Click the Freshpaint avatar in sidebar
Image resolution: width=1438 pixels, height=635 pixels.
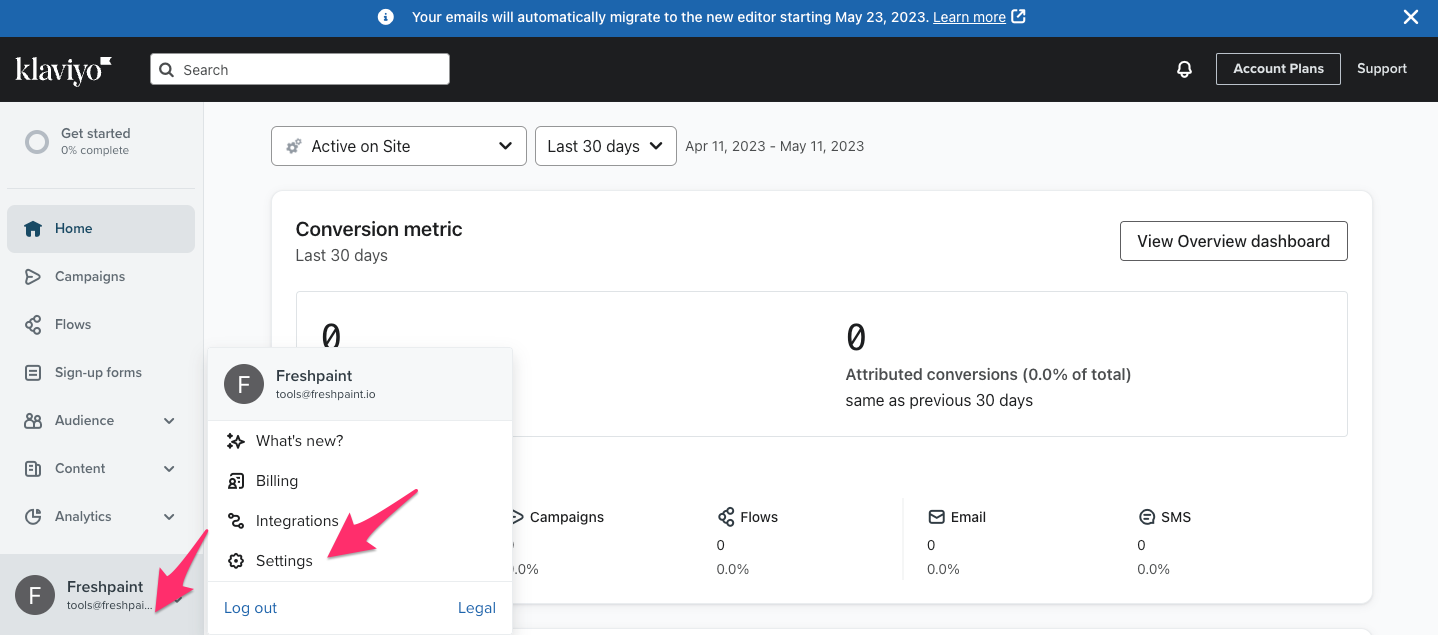click(35, 595)
